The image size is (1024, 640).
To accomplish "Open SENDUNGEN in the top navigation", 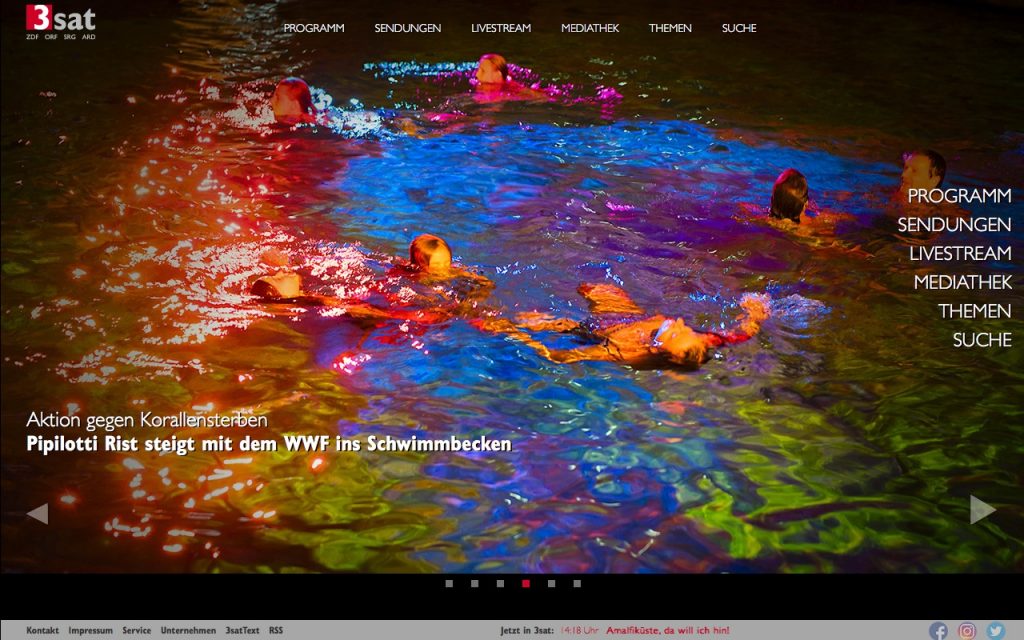I will point(407,28).
